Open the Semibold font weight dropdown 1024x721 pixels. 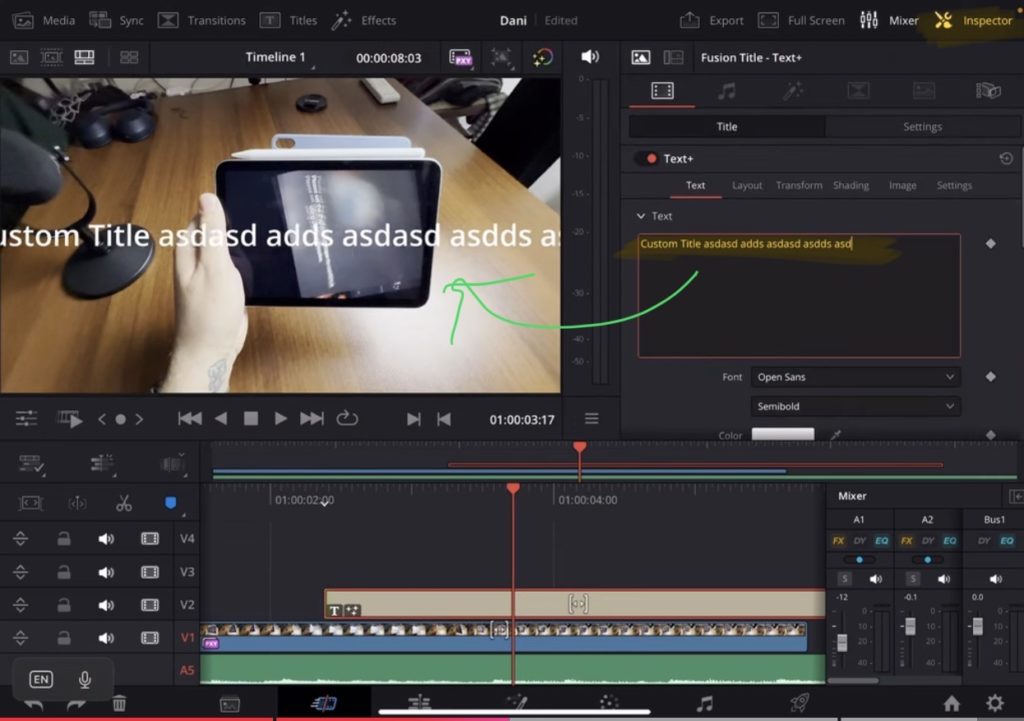click(x=855, y=406)
